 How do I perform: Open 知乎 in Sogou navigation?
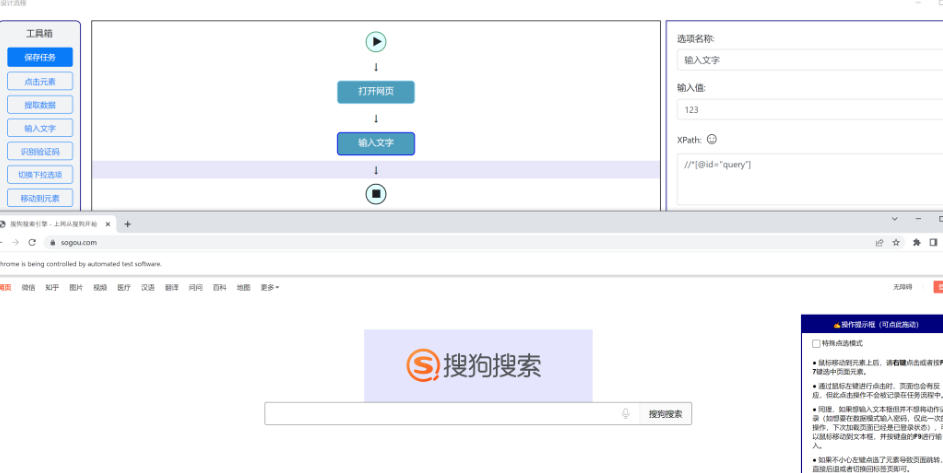[52, 288]
